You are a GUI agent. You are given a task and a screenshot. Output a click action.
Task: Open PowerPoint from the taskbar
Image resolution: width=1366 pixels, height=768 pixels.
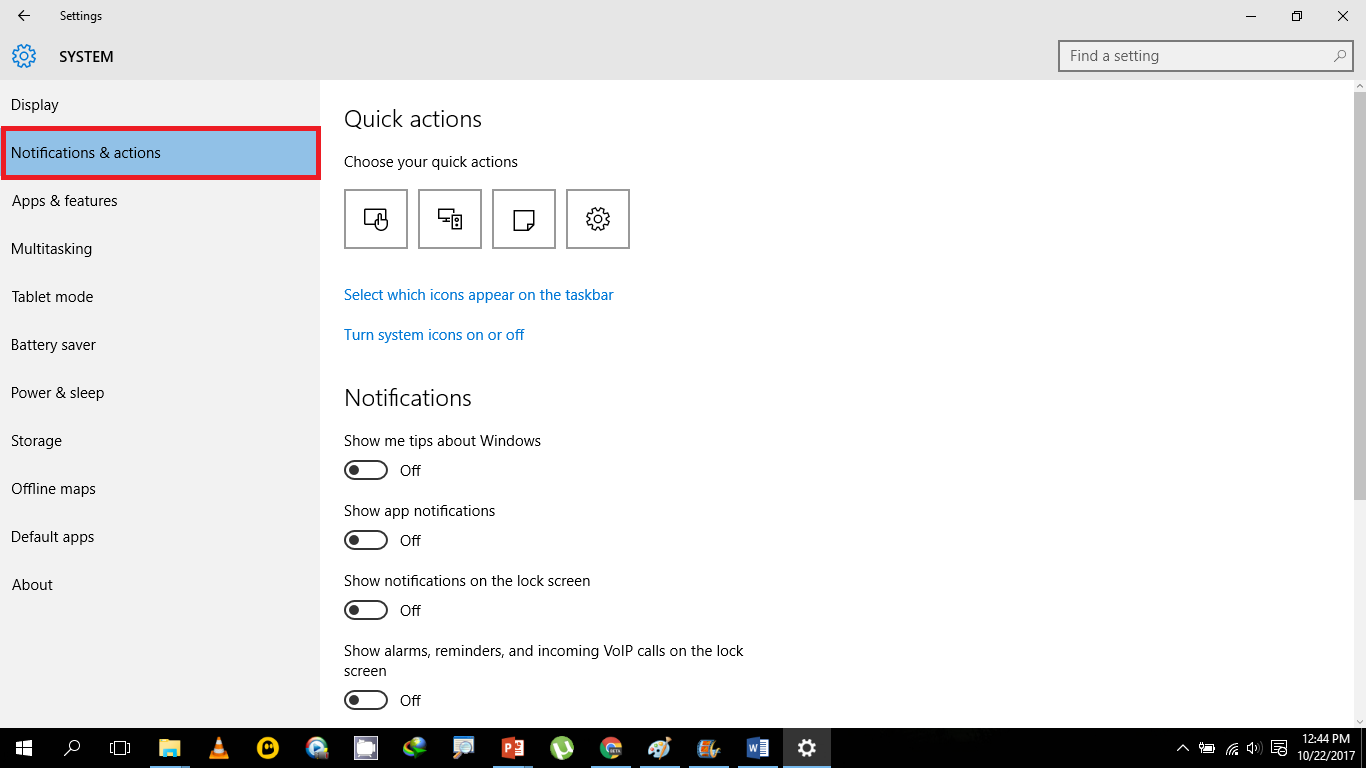pos(513,747)
